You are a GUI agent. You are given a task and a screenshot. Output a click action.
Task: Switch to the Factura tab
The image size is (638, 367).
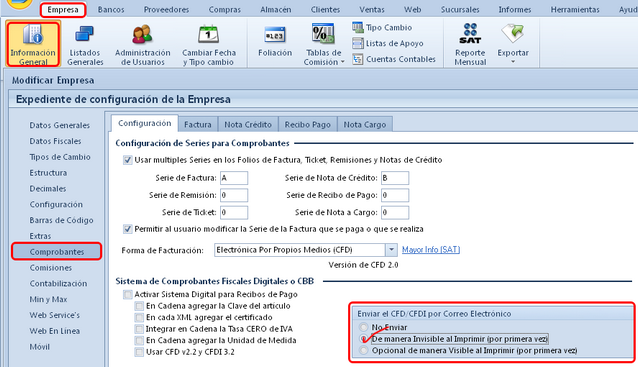(198, 125)
